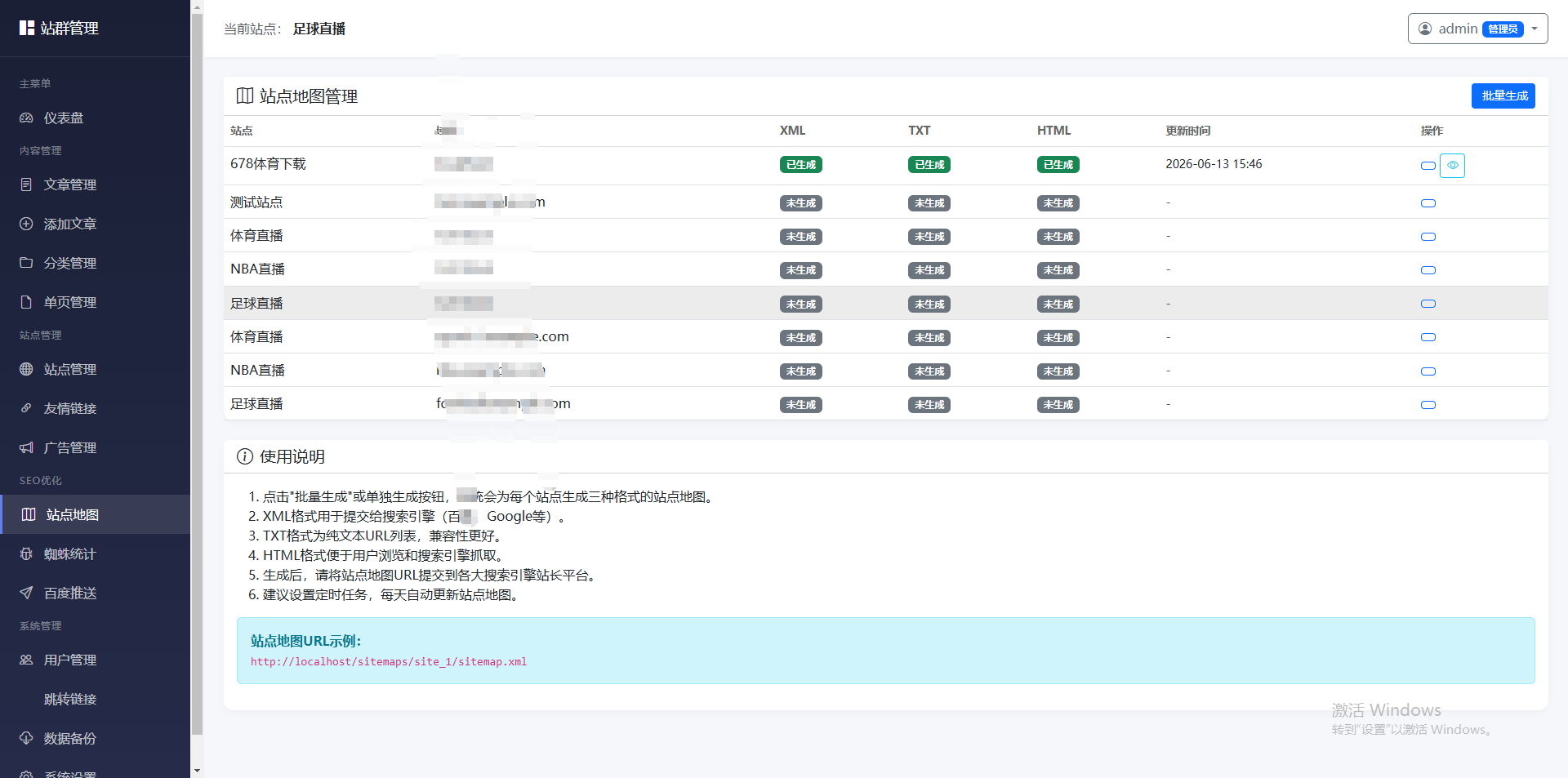Click 未生成 XML badge for 测试站点
The width and height of the screenshot is (1568, 778).
[801, 203]
